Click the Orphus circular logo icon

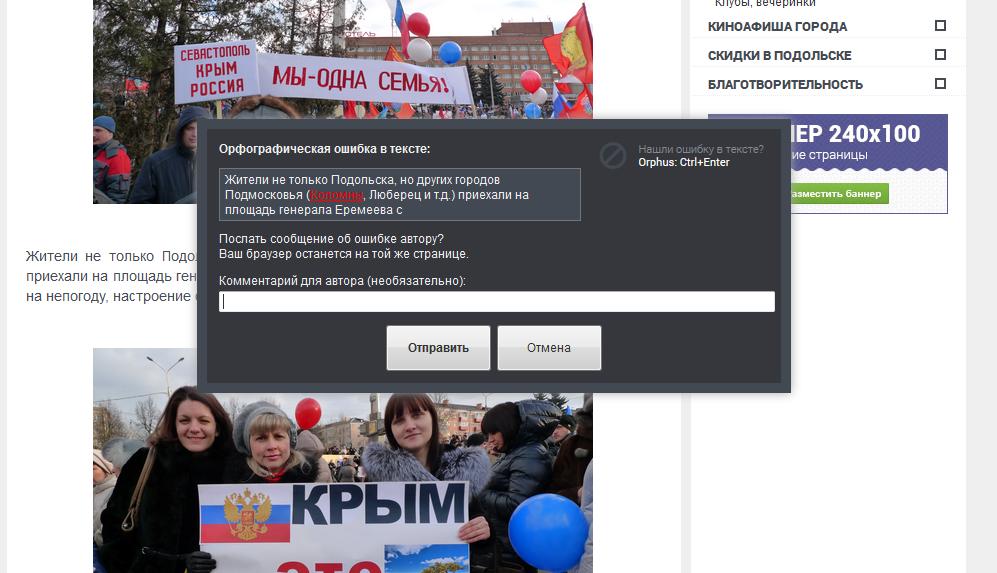[x=613, y=155]
